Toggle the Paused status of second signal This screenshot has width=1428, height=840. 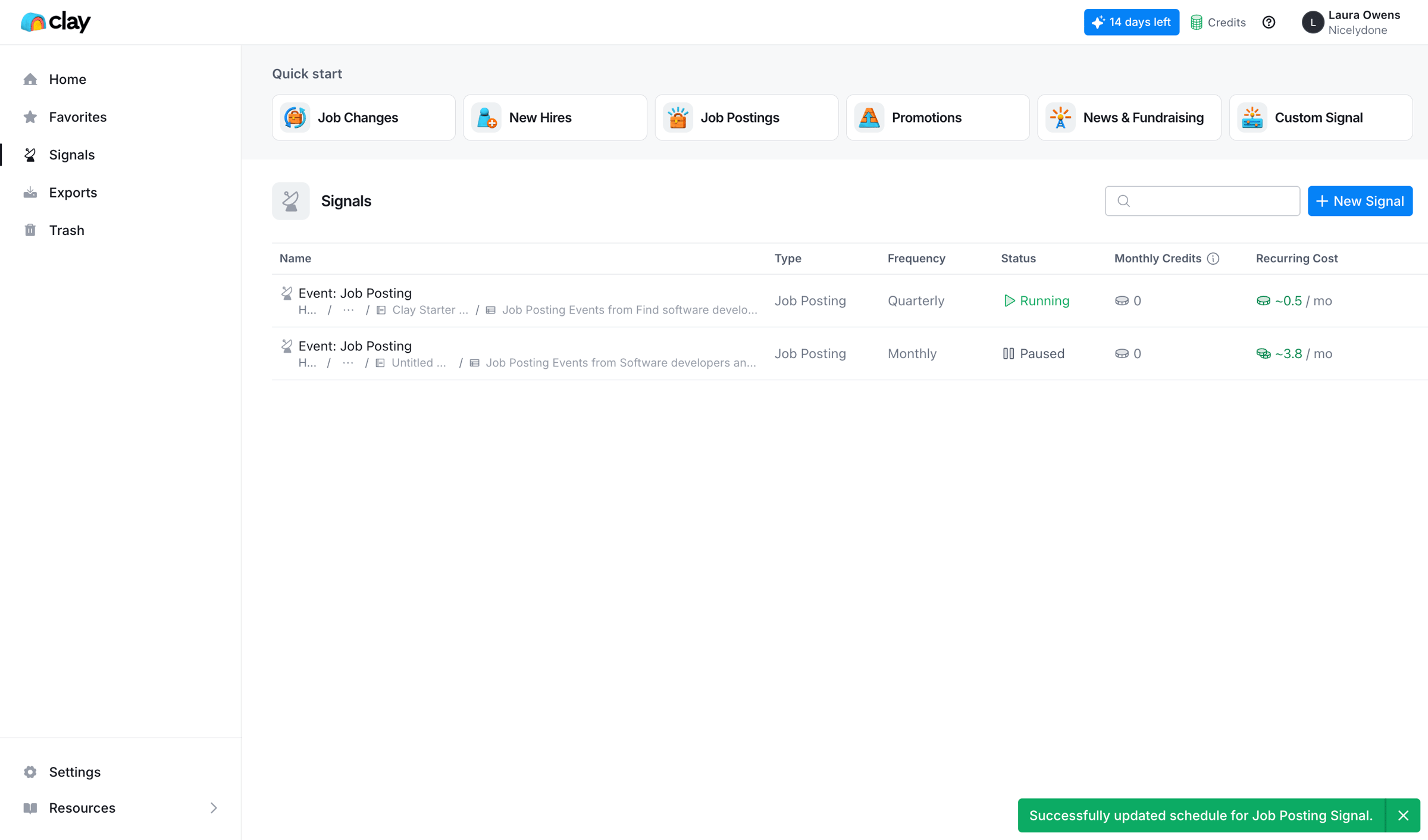pos(1034,353)
